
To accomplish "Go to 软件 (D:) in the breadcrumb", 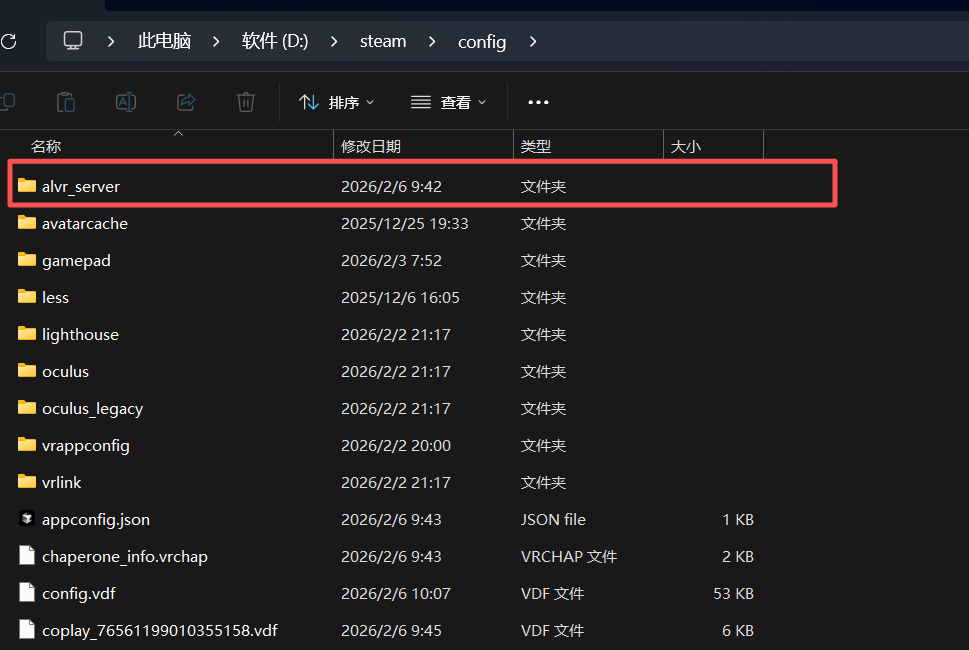I will click(x=275, y=41).
